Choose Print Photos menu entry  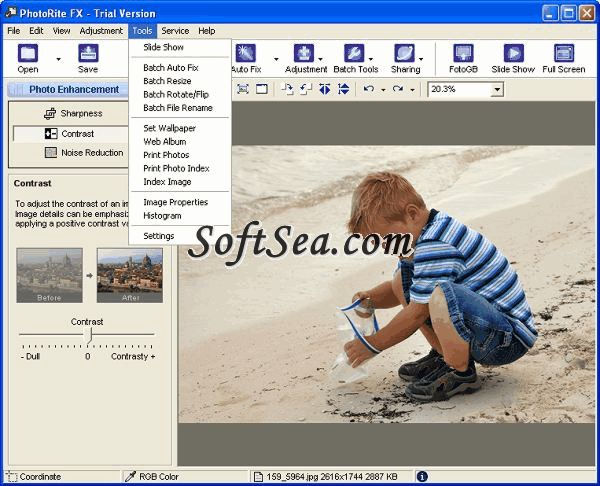coord(180,155)
